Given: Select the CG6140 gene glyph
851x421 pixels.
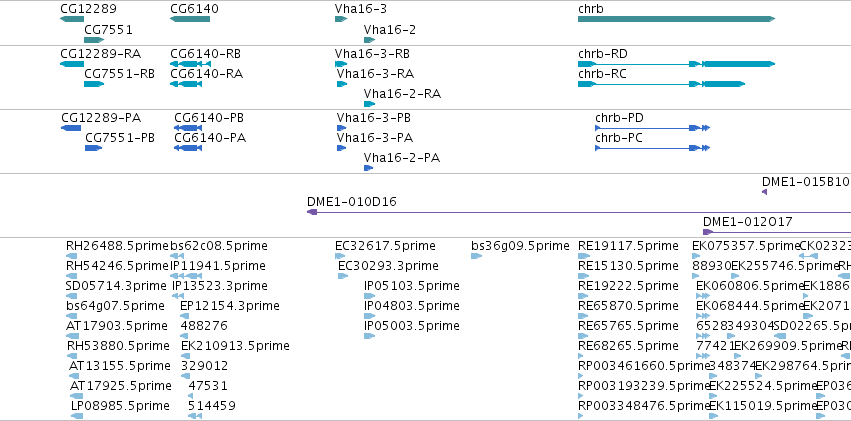Looking at the screenshot, I should coord(190,19).
